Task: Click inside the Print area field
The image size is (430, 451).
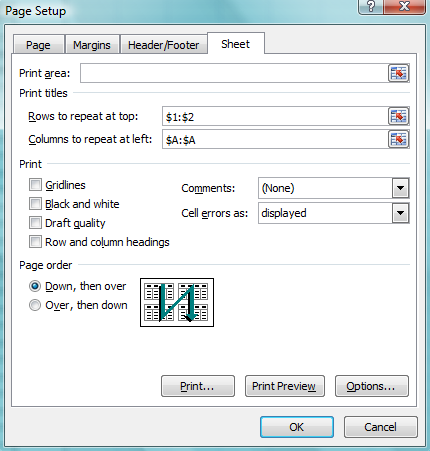Action: pos(234,73)
